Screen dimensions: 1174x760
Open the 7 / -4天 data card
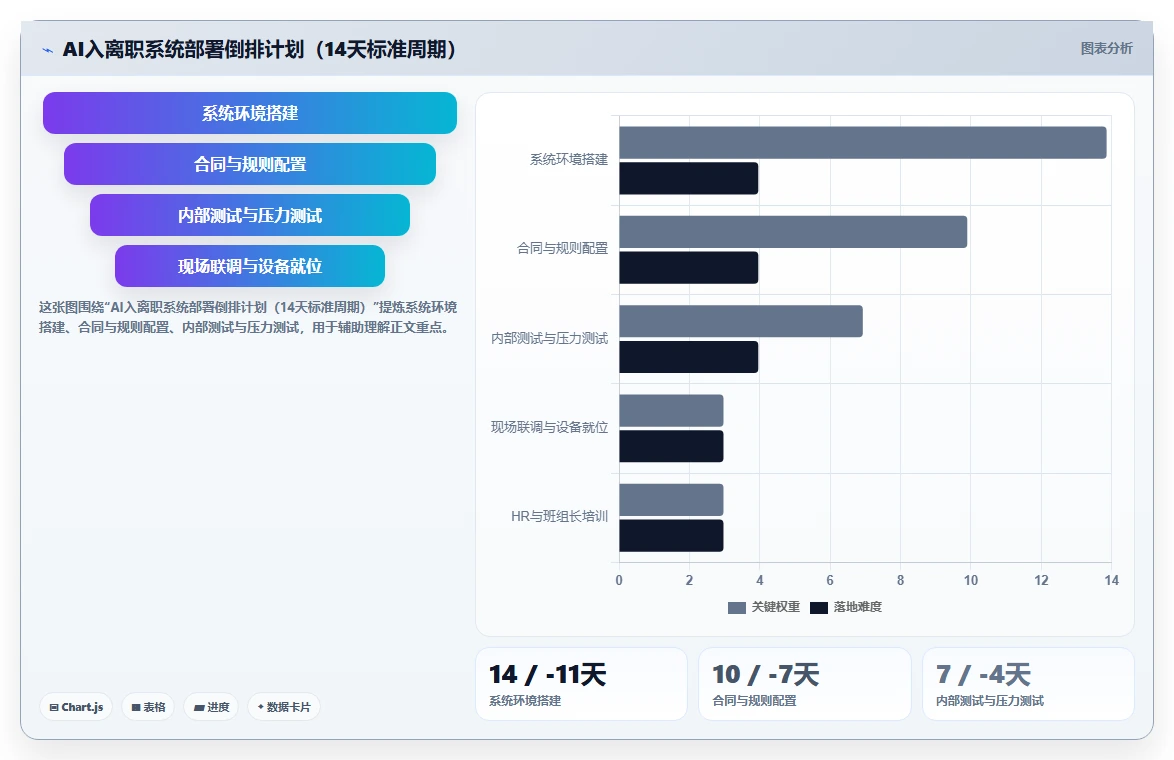point(1028,684)
